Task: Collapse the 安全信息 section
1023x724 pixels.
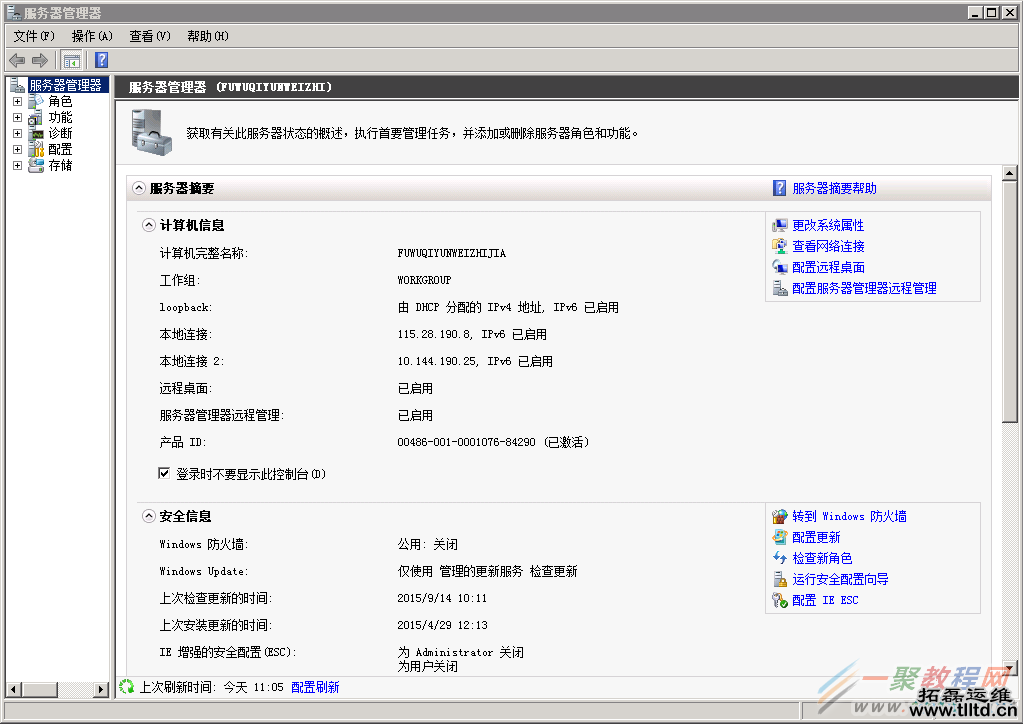Action: click(x=149, y=517)
